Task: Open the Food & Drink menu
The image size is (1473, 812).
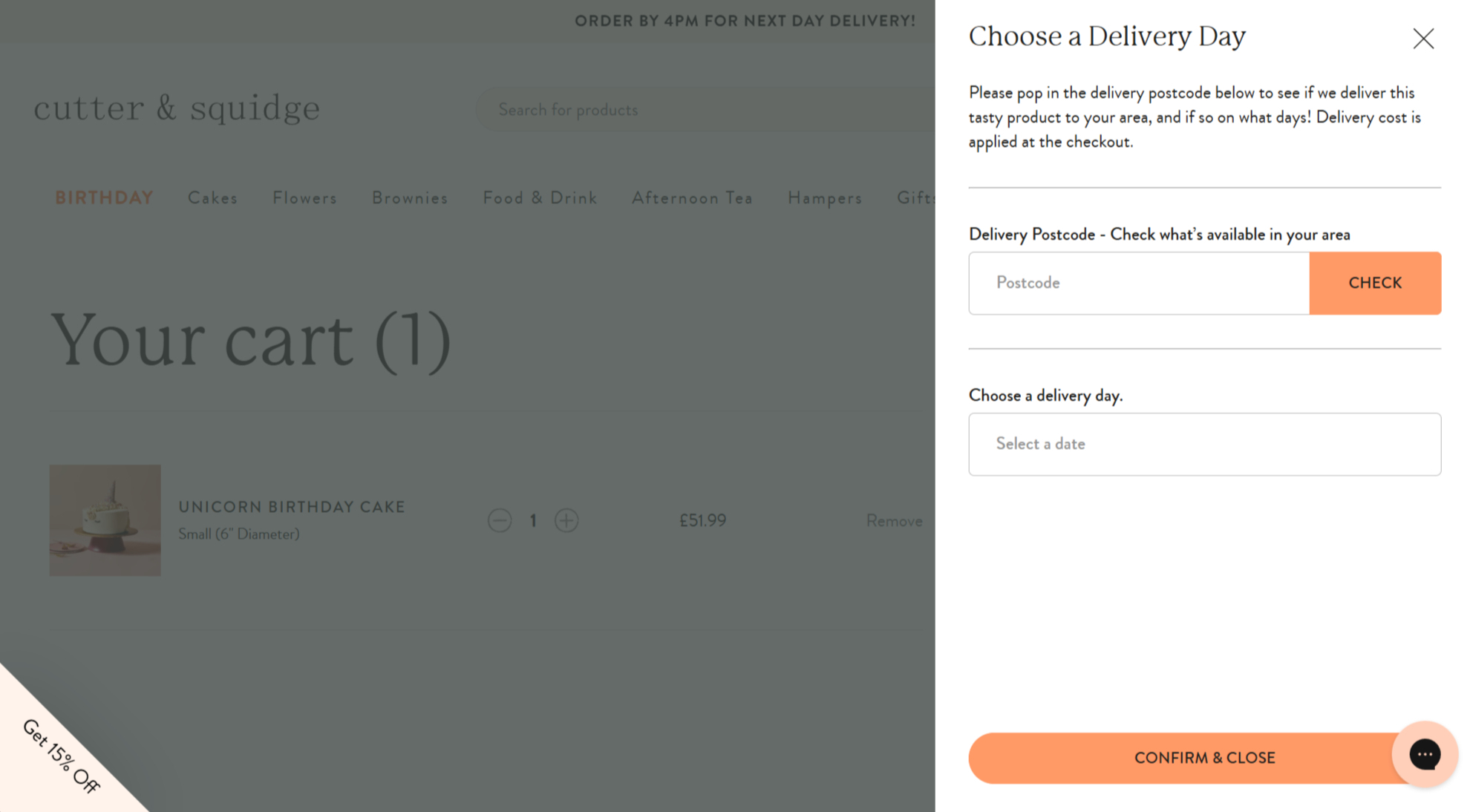Action: pos(540,198)
